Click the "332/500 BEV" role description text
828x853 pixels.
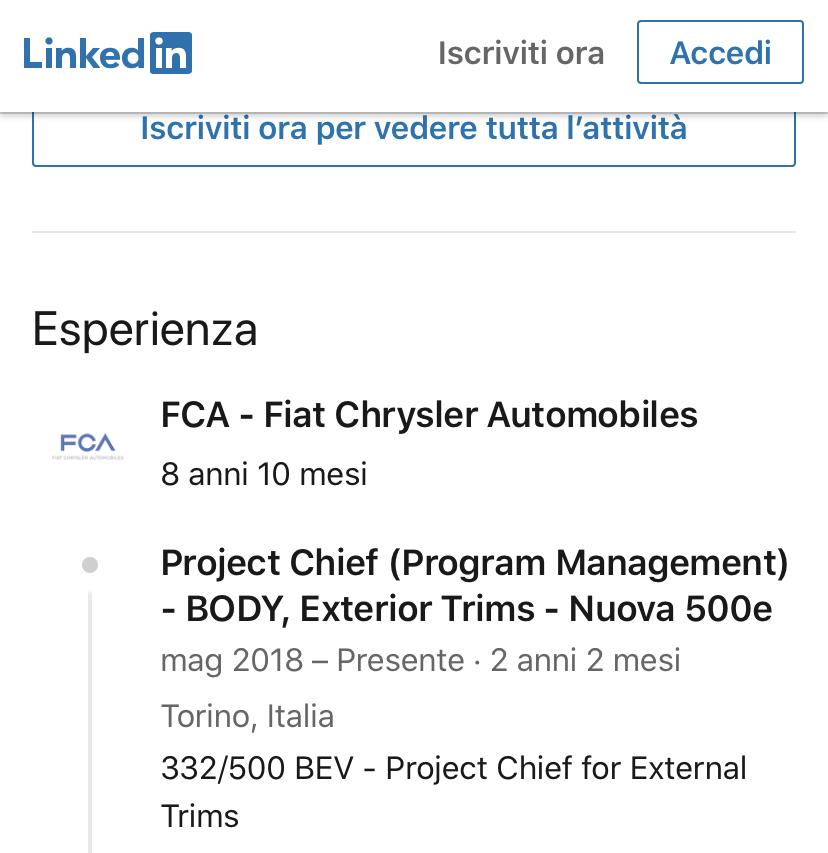(257, 768)
